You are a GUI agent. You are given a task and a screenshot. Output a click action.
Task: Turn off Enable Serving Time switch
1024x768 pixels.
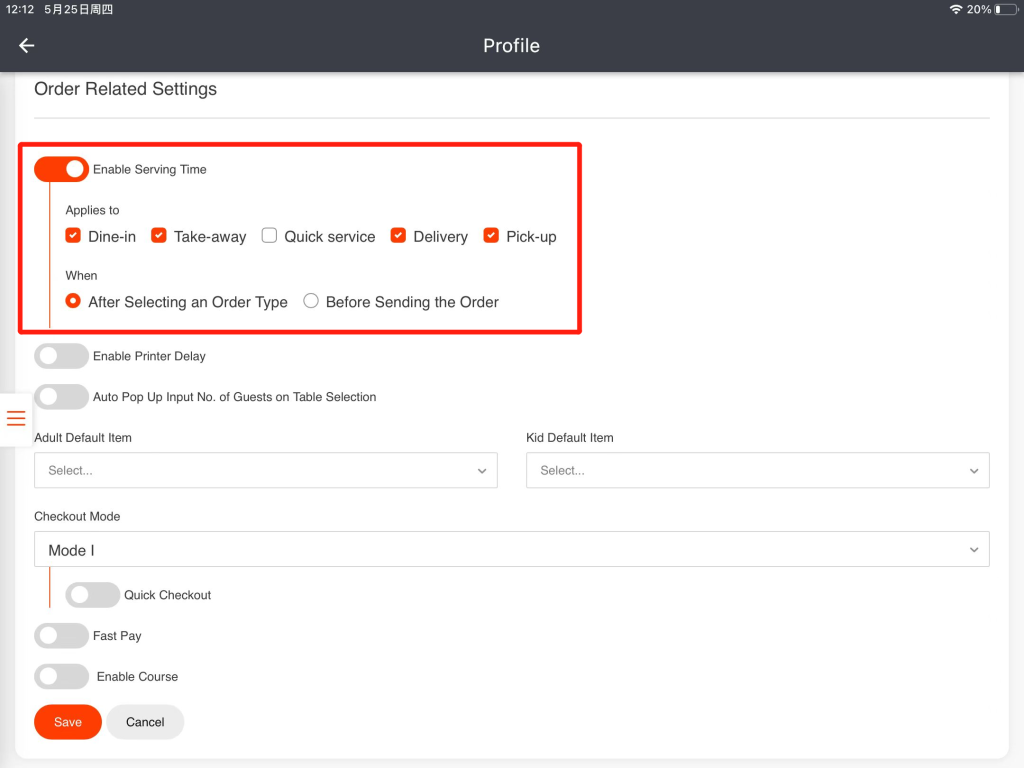point(61,169)
